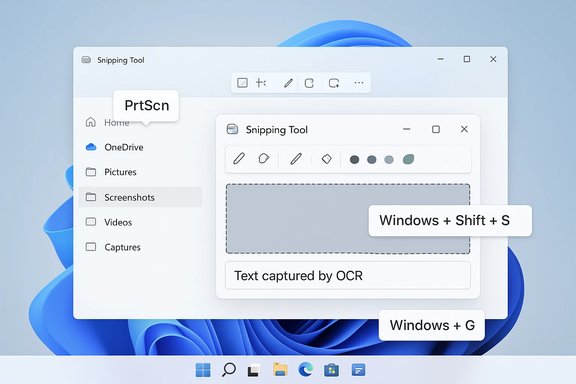
Task: Select the highlighter tool in front Snipping Tool
Action: [x=263, y=159]
